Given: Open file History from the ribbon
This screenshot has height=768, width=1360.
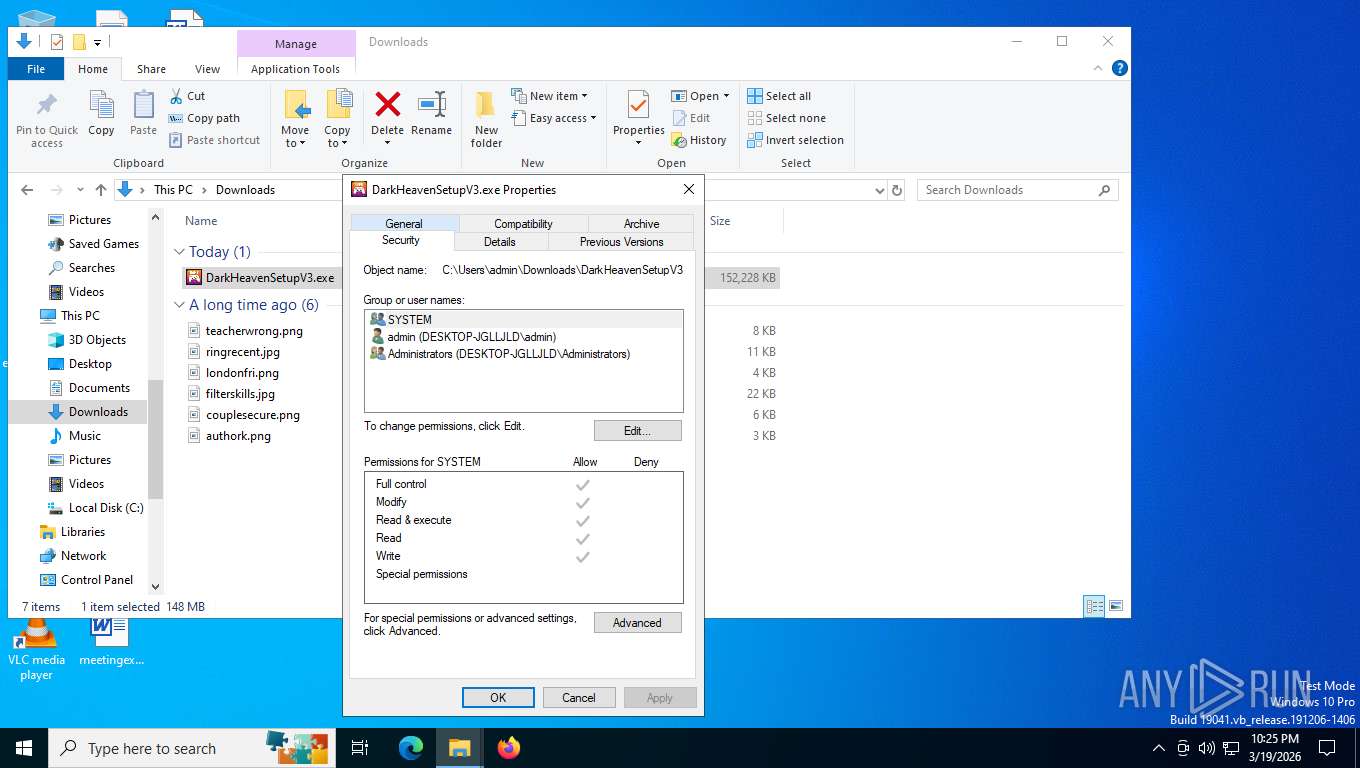Looking at the screenshot, I should [x=699, y=140].
